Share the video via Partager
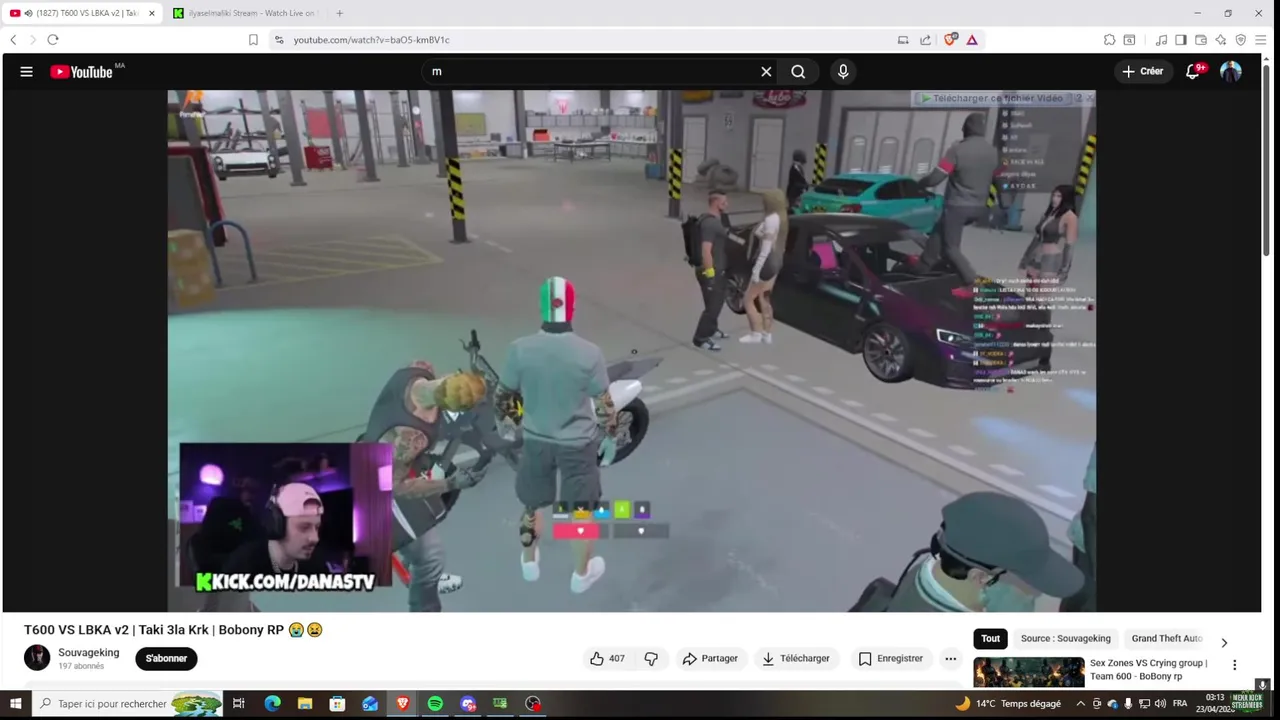The image size is (1280, 720). [710, 658]
